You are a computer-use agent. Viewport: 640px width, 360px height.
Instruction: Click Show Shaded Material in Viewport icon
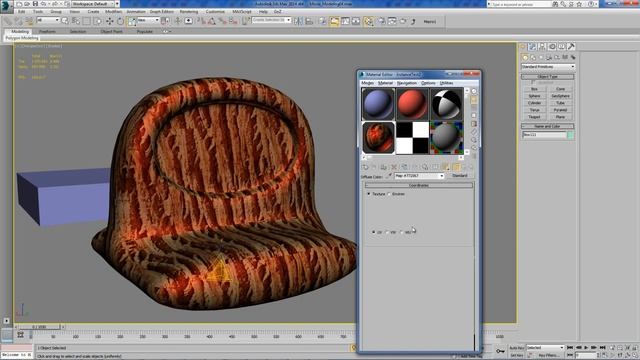(446, 167)
